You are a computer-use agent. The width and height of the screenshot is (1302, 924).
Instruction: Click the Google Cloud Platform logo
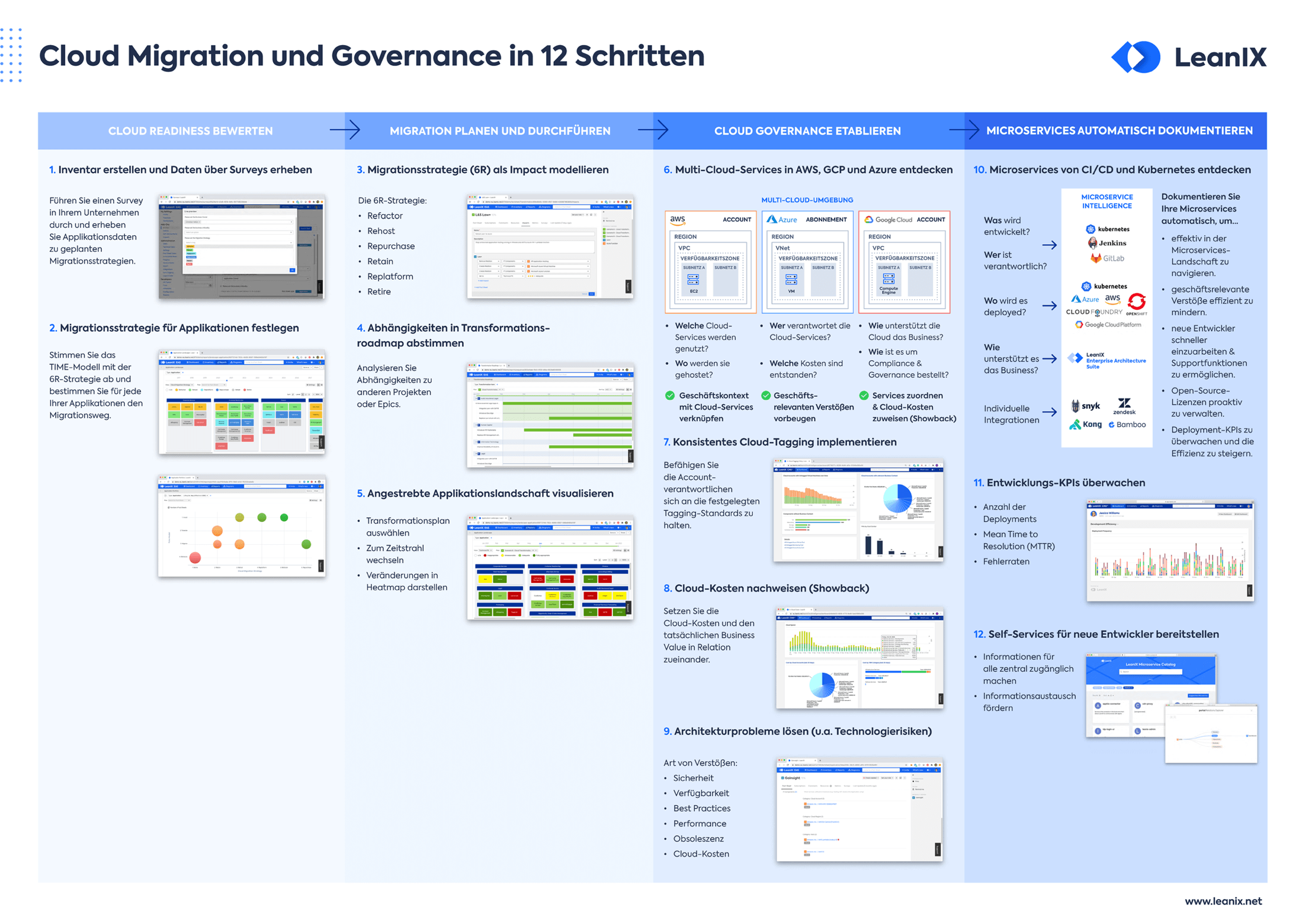point(1108,325)
